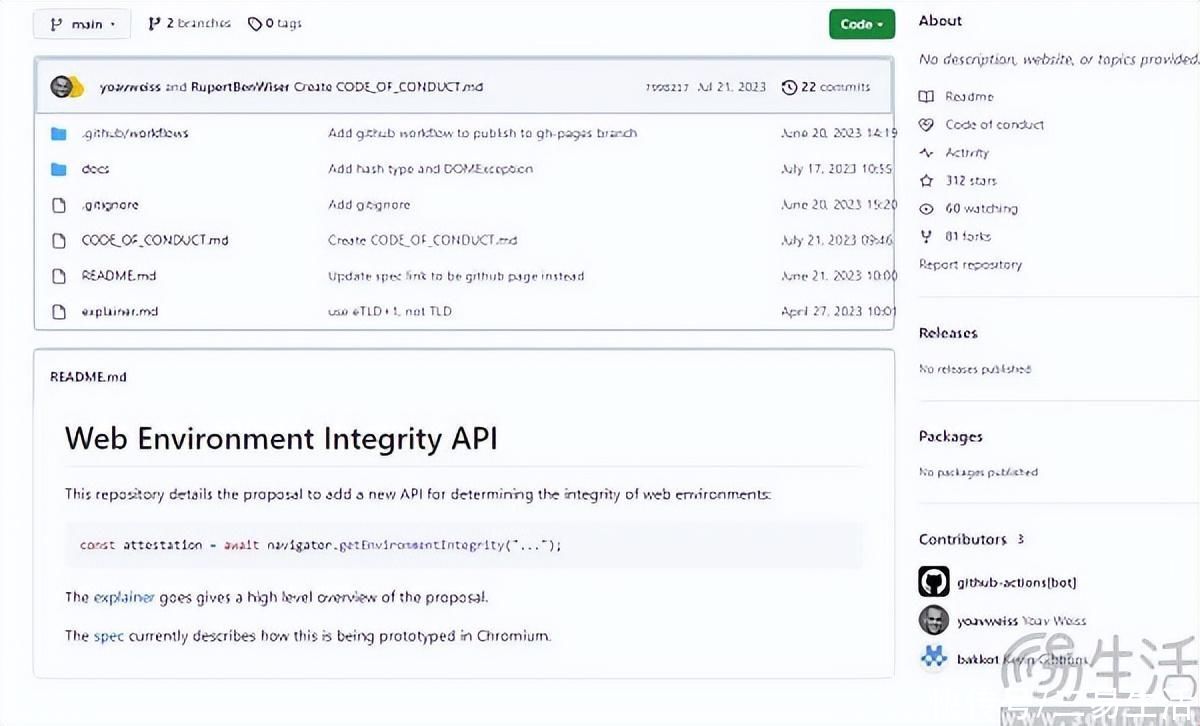Image resolution: width=1200 pixels, height=726 pixels.
Task: Click the fork icon beside 81 forks
Action: tap(926, 237)
